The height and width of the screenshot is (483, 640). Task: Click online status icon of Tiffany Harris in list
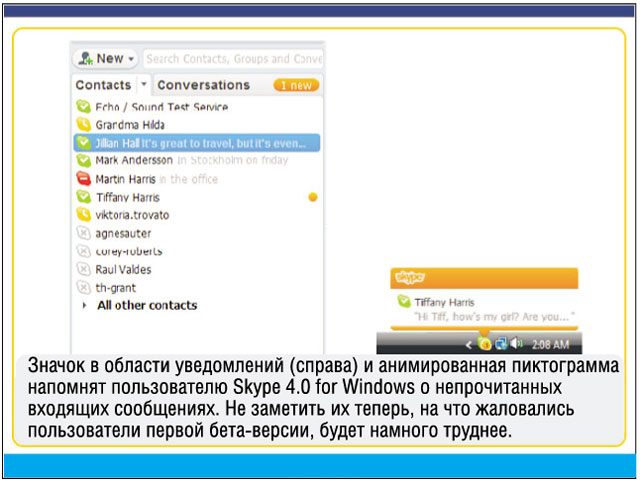click(x=83, y=197)
